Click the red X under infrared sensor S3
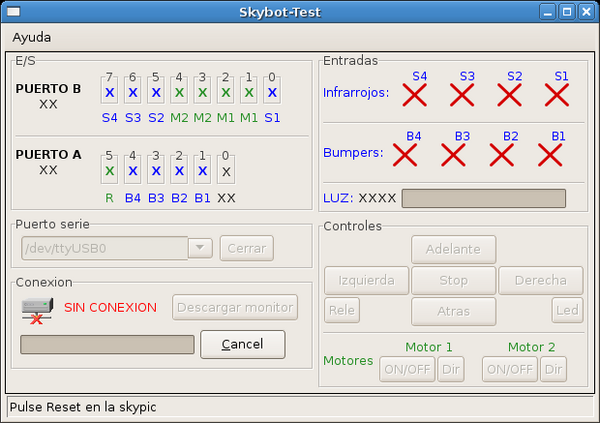The image size is (600, 423). point(462,95)
